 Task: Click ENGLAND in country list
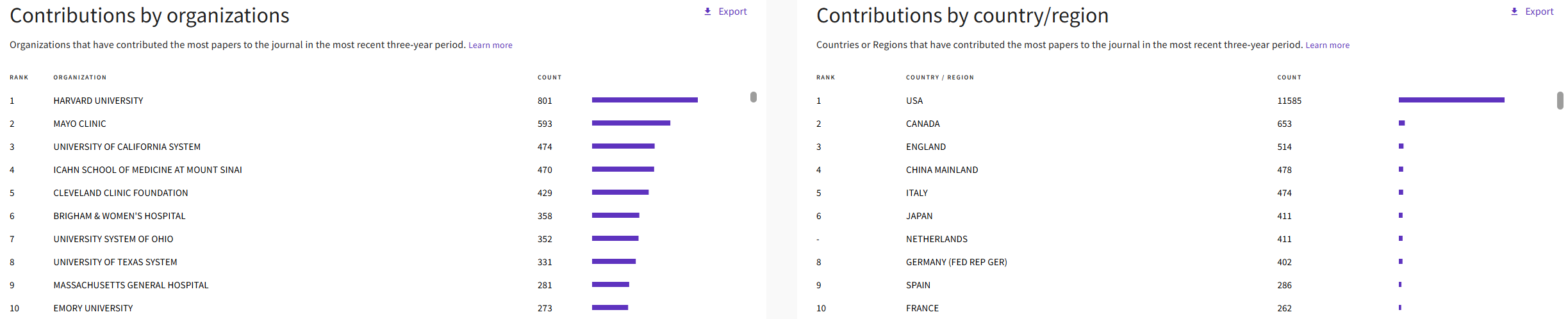(x=926, y=147)
